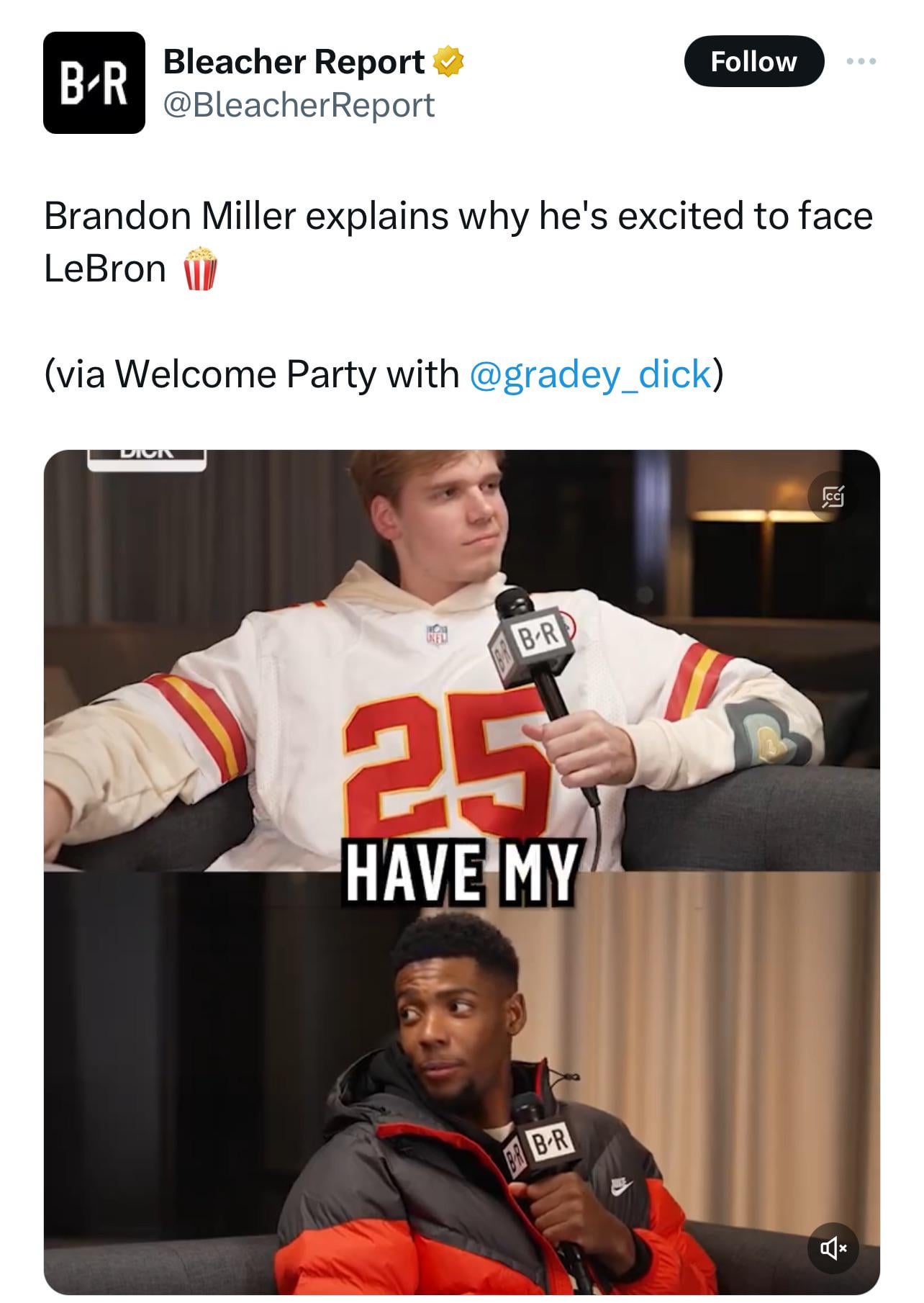Click the "HAVE MY" video caption
This screenshot has height=1303, width=924.
point(461,873)
